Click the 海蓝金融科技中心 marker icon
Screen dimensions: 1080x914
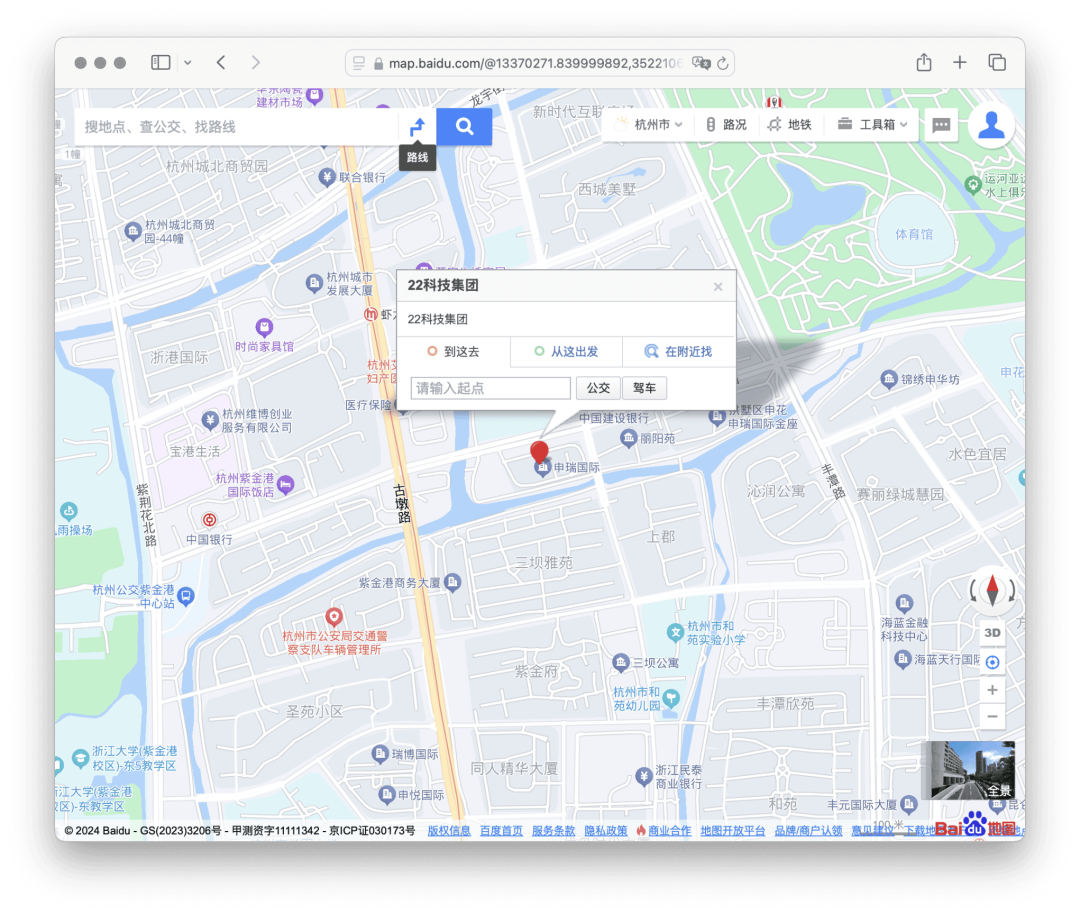[x=904, y=603]
